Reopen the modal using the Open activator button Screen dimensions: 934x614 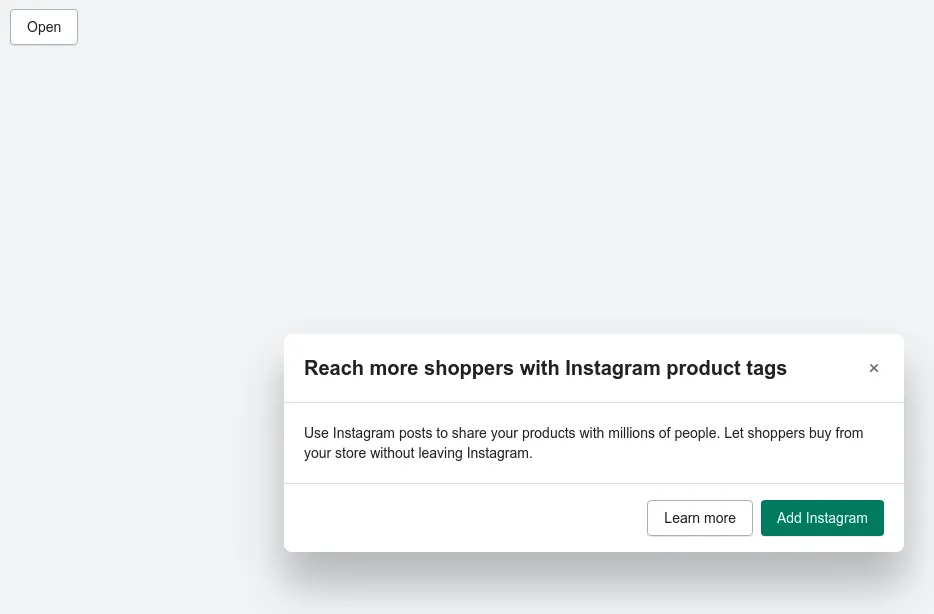(x=44, y=27)
